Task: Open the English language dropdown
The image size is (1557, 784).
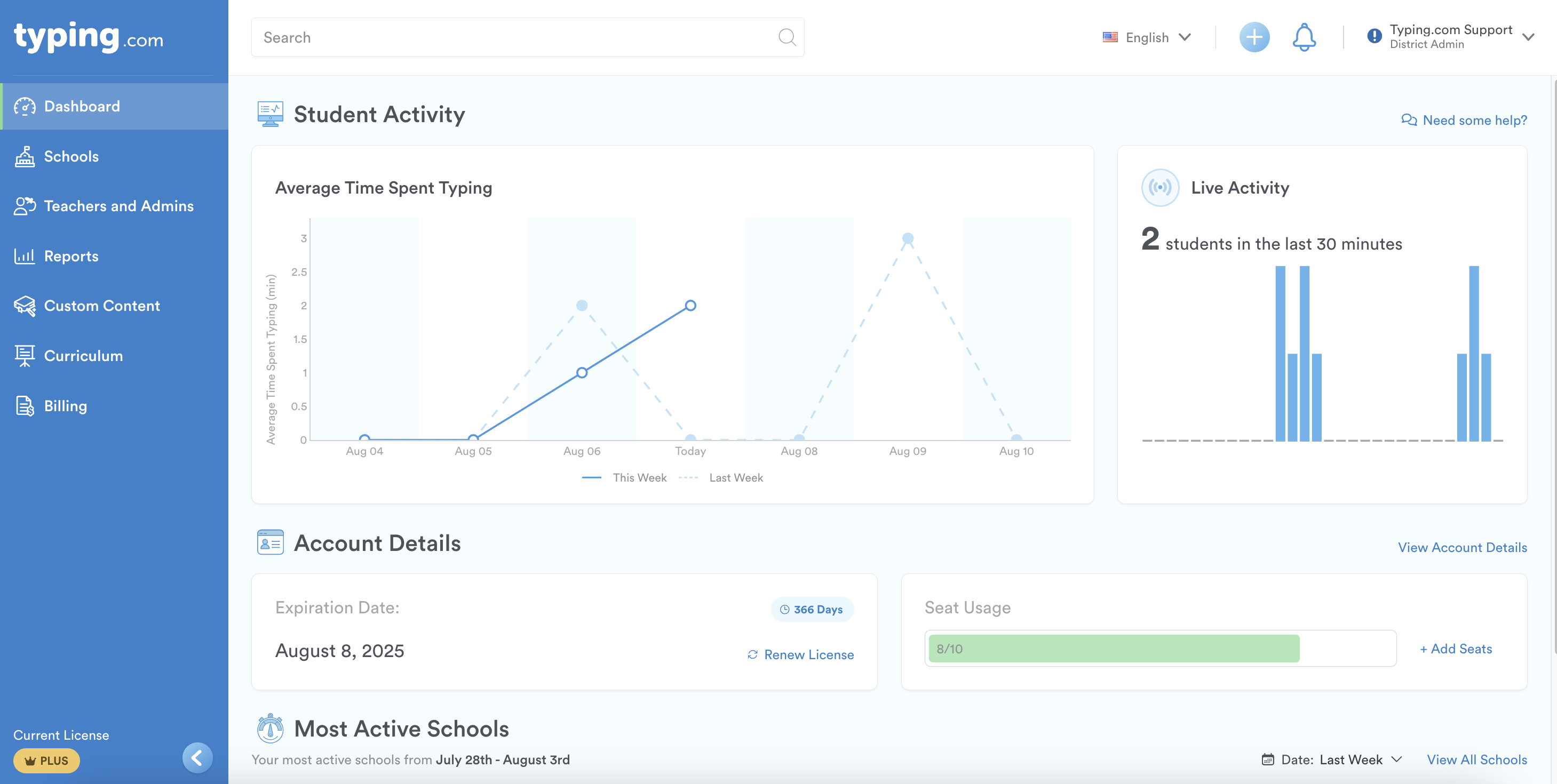Action: coord(1147,37)
